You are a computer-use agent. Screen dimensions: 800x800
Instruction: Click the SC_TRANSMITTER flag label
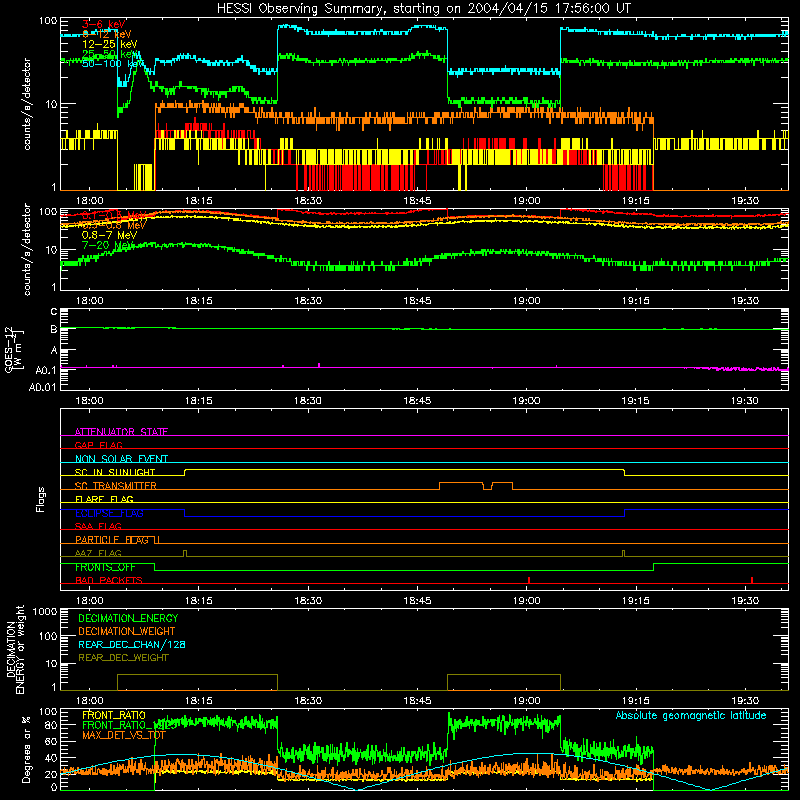tap(116, 486)
